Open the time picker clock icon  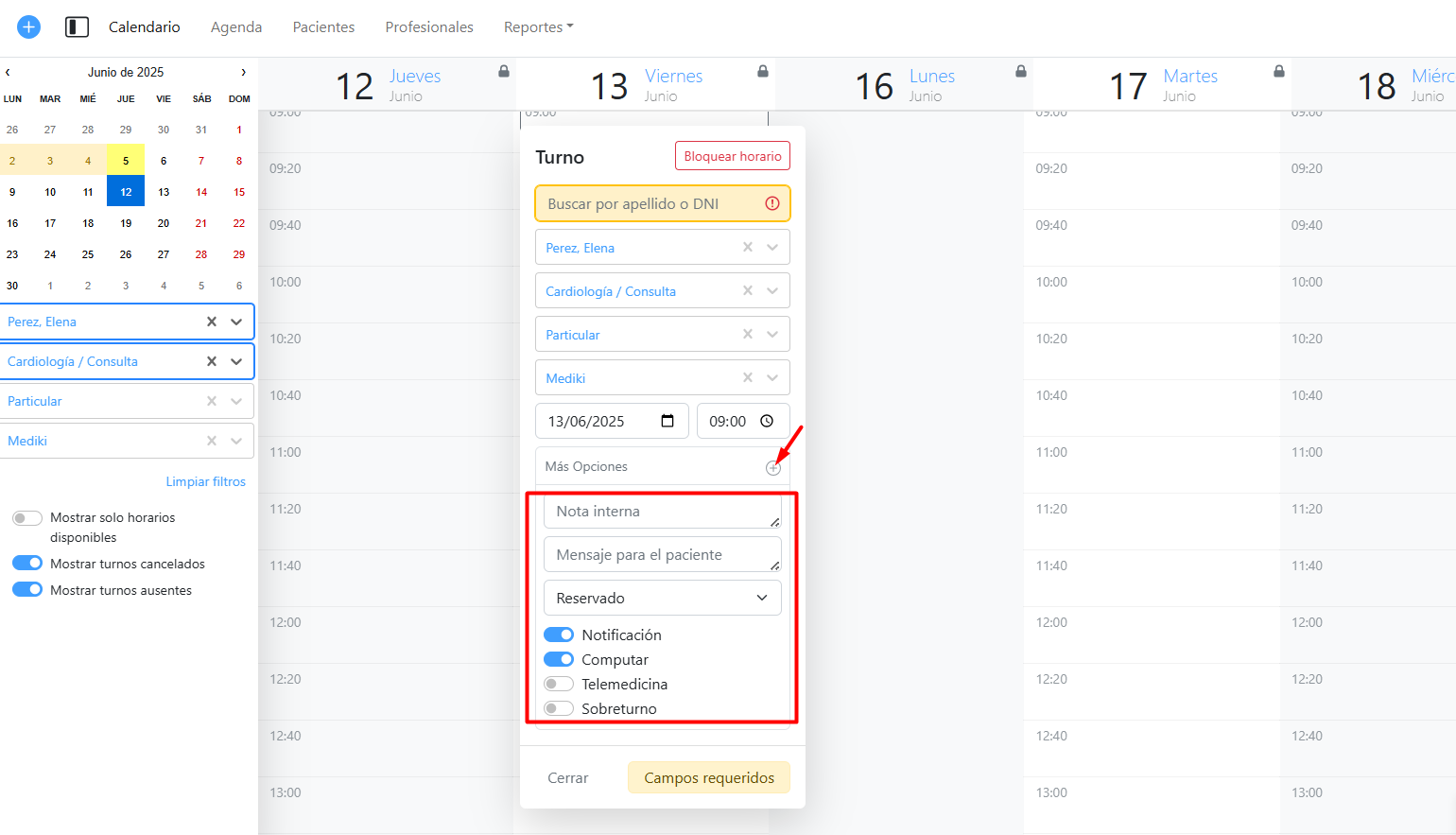(x=767, y=422)
